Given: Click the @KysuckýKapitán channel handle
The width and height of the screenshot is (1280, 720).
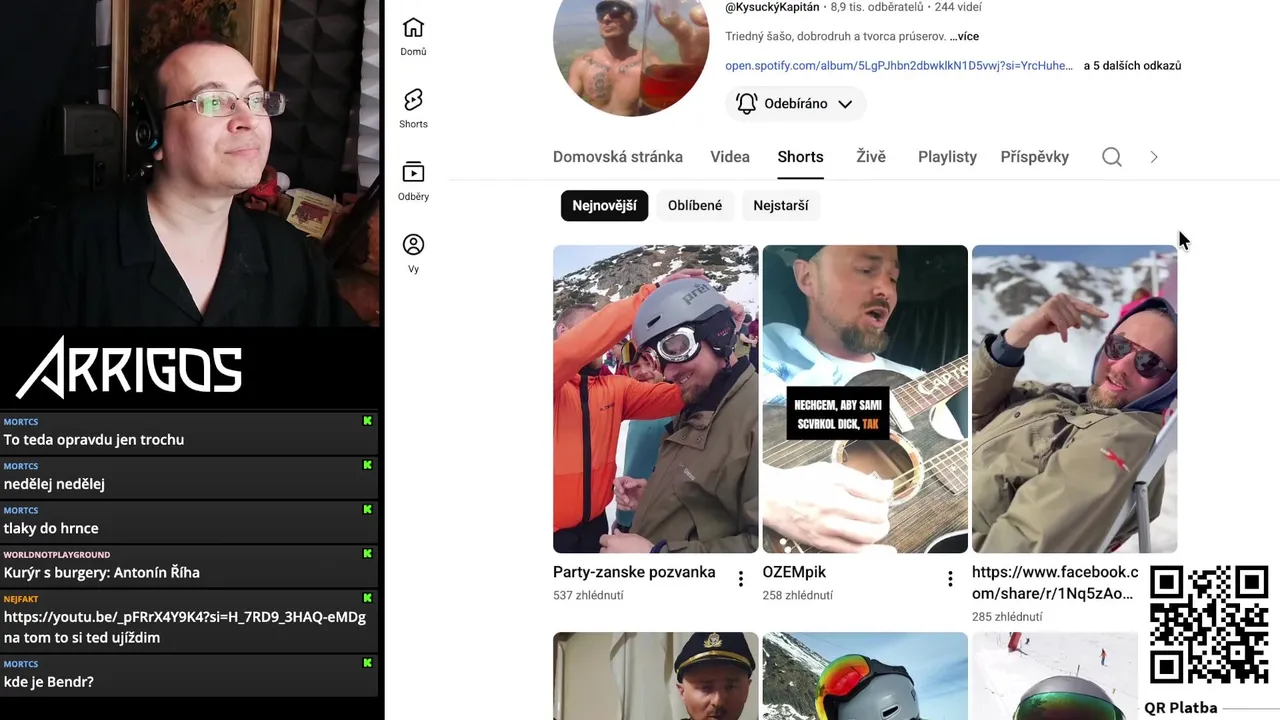Looking at the screenshot, I should (x=773, y=7).
